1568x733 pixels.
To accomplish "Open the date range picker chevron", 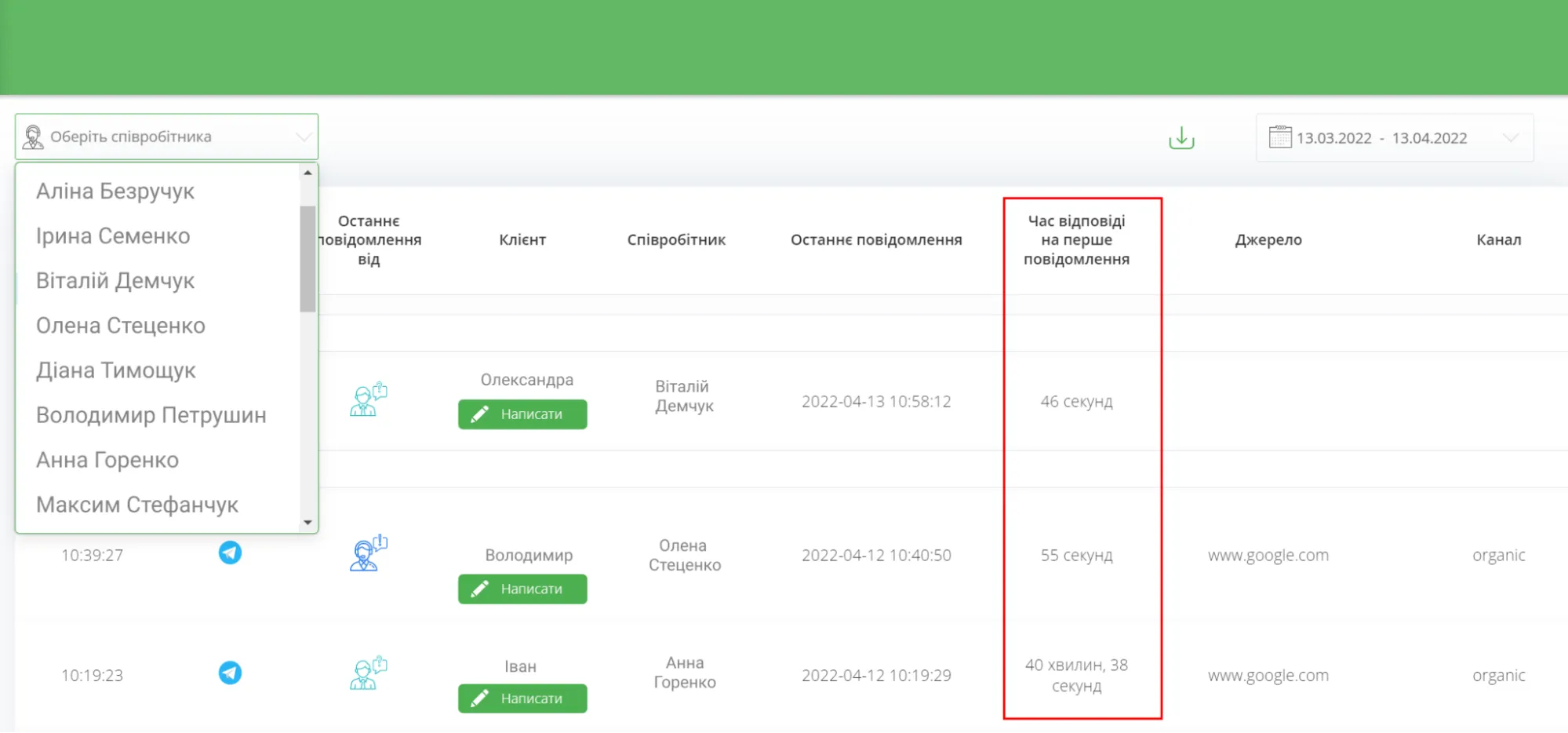I will [x=1510, y=138].
